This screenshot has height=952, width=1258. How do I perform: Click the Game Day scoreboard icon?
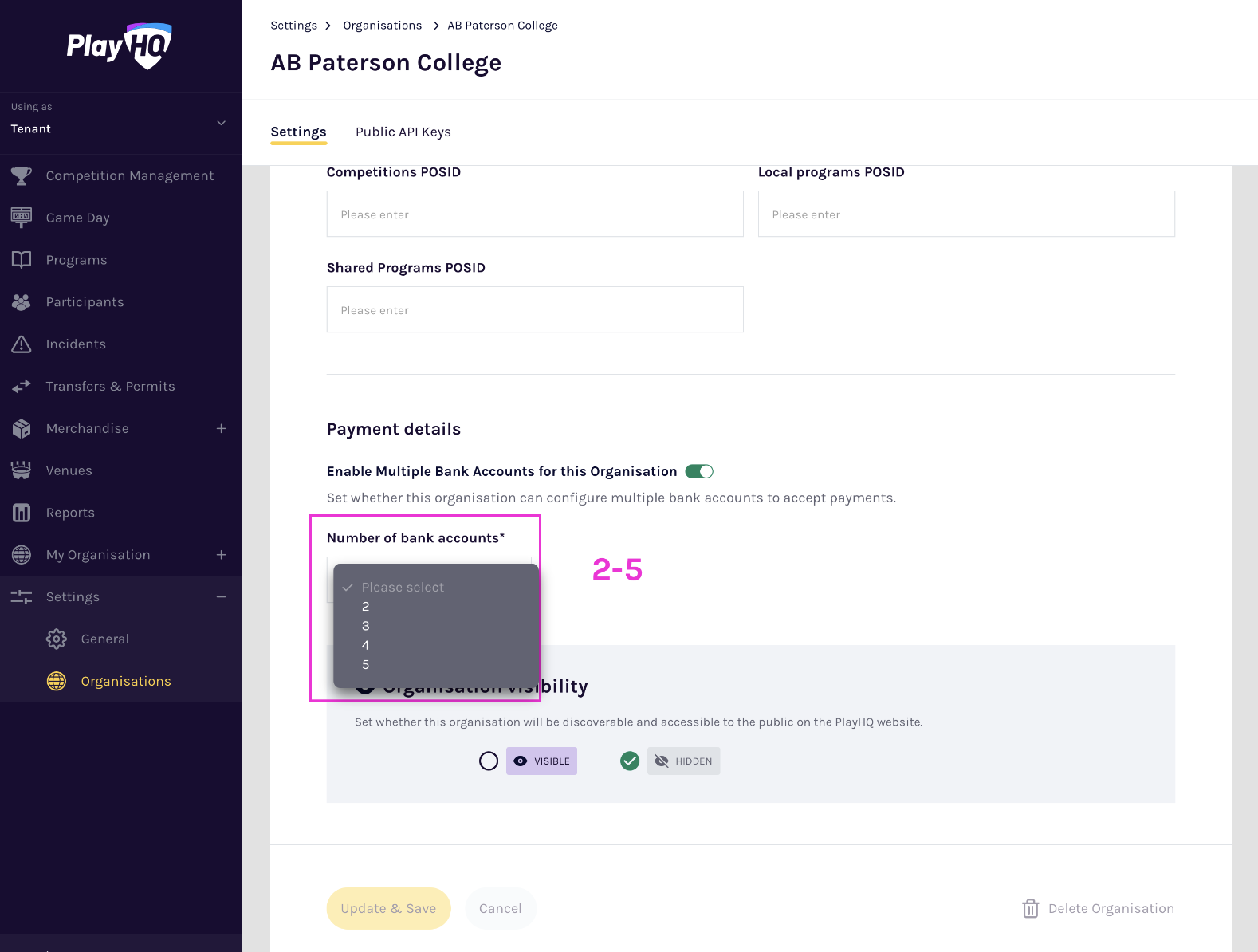tap(22, 218)
